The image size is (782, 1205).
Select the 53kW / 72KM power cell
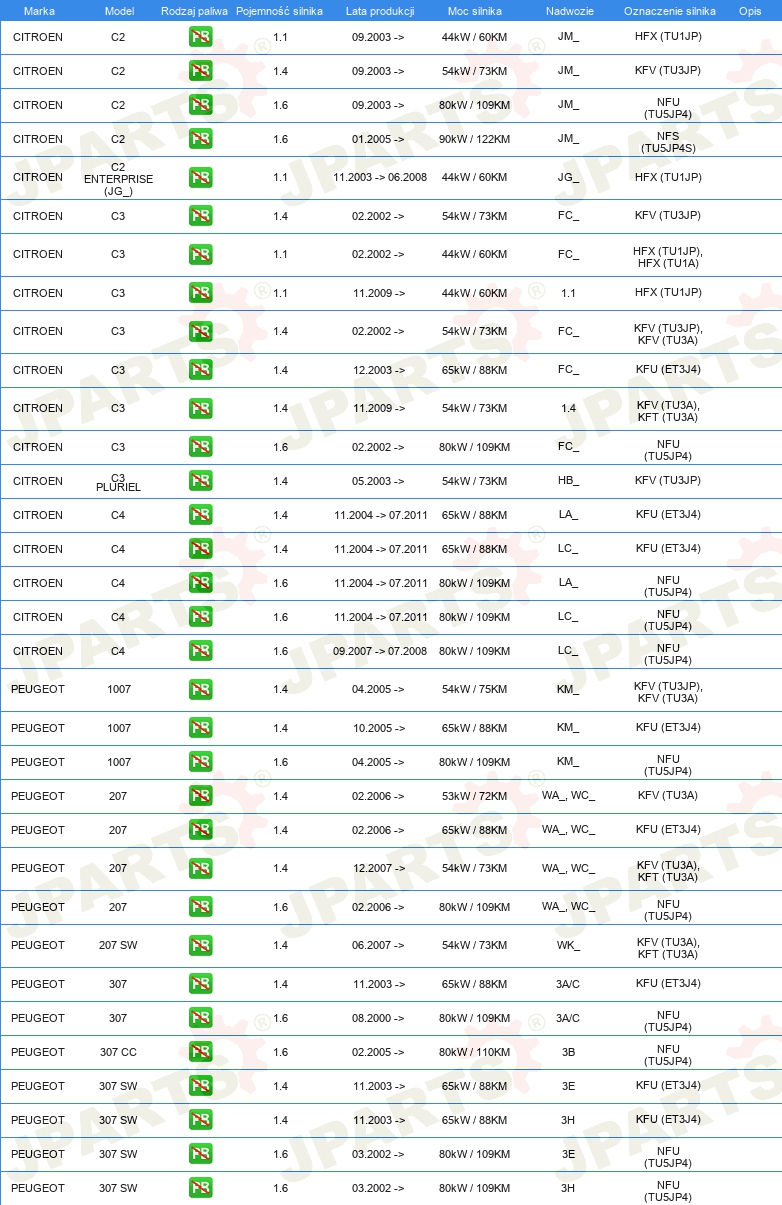pos(475,796)
